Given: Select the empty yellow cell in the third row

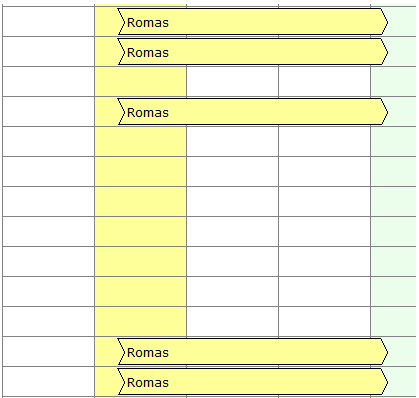Looking at the screenshot, I should coord(140,82).
